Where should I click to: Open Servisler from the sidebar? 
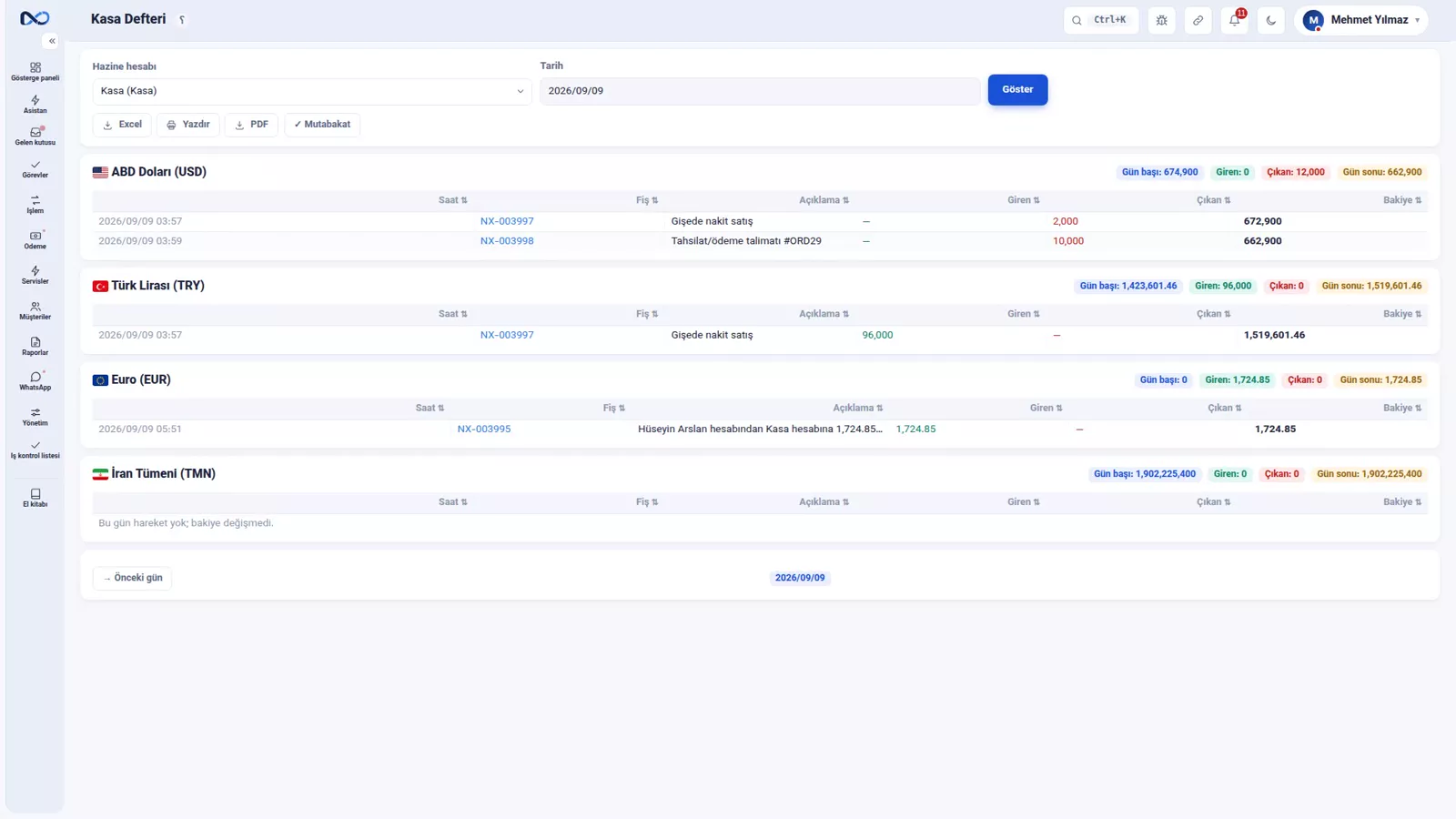[x=35, y=275]
